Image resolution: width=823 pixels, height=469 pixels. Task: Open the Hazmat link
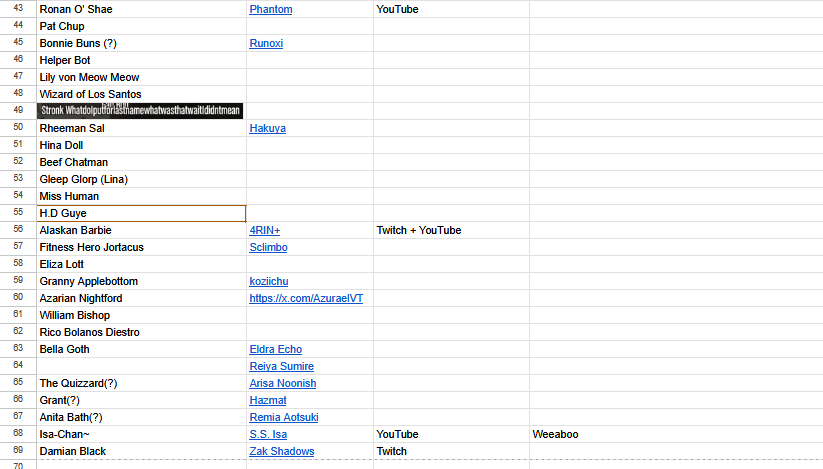point(268,400)
